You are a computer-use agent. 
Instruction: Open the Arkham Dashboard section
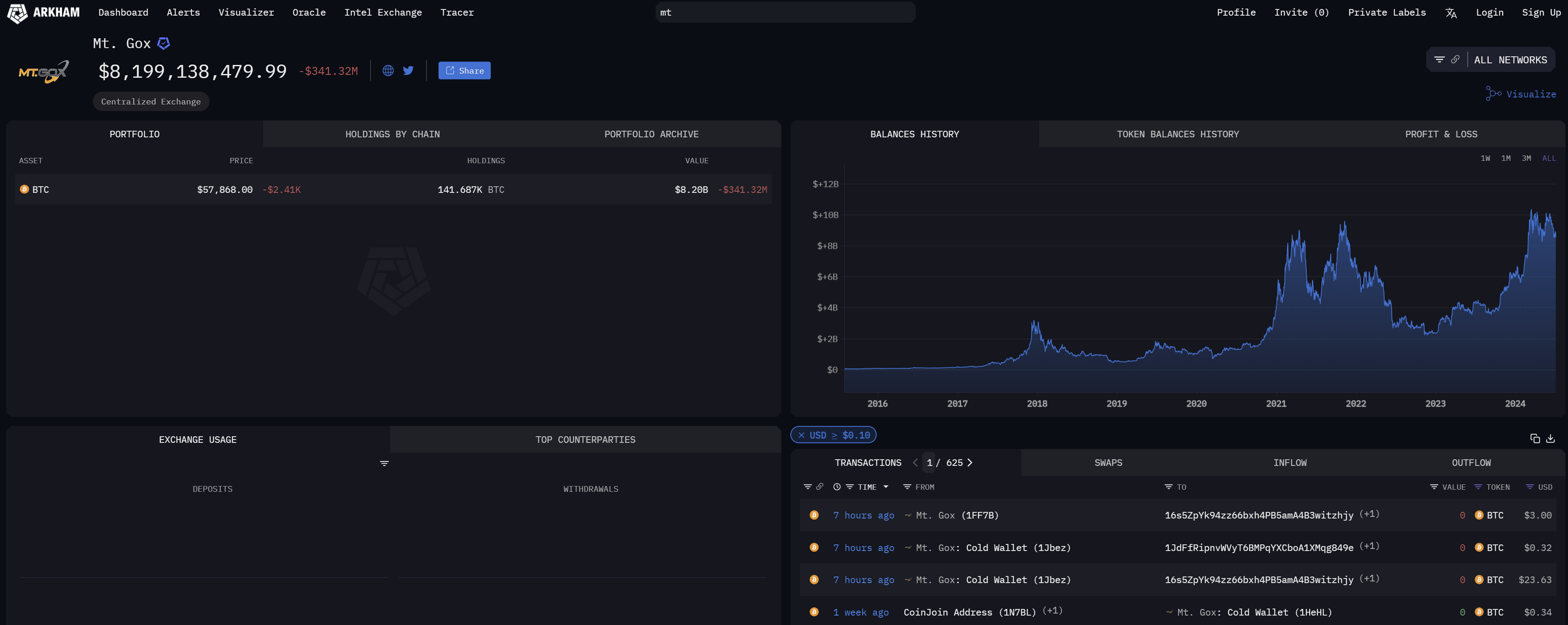point(123,12)
